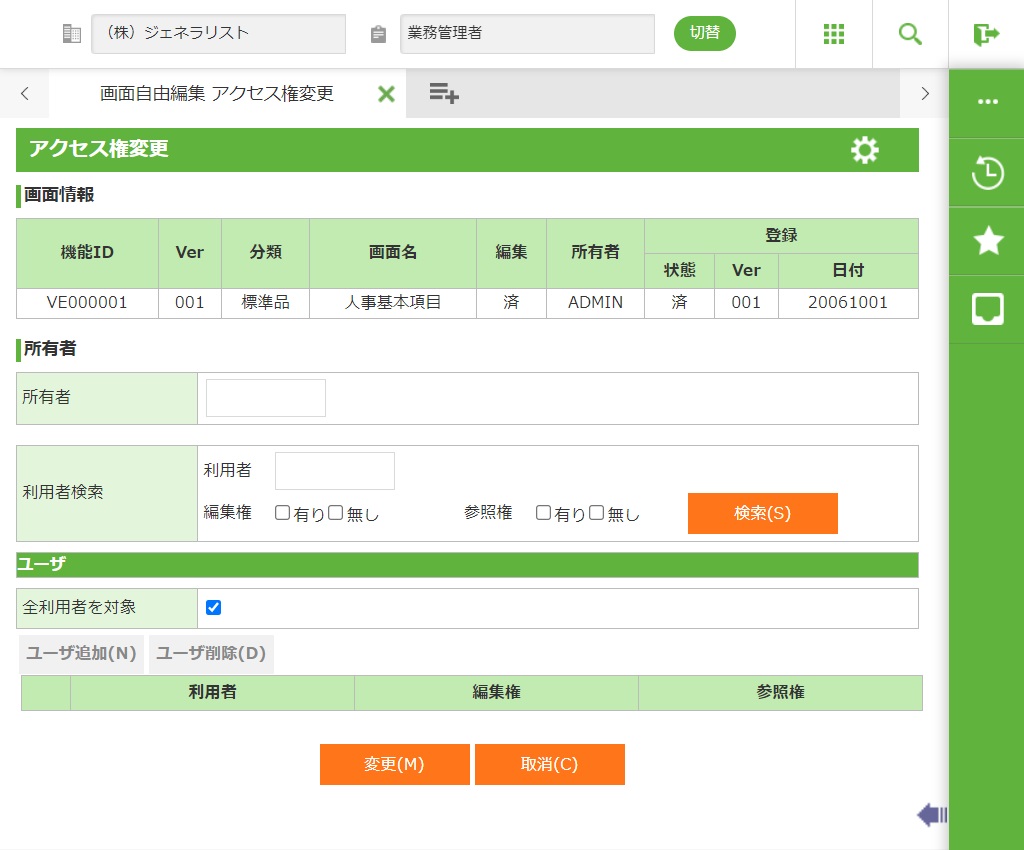Open favorites star icon in sidebar
Viewport: 1024px width, 850px height.
tap(987, 241)
